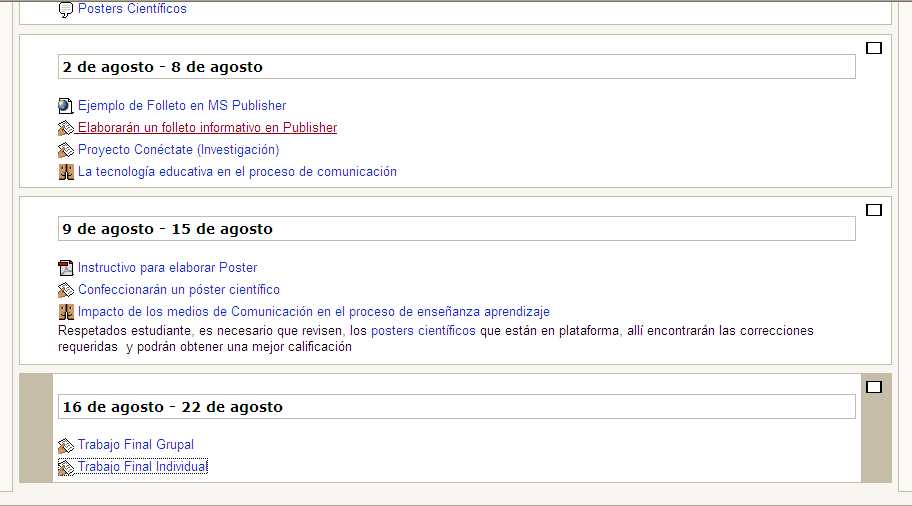Toggle the 16 de agosto week display box
Screen dimensions: 912x506
click(873, 387)
